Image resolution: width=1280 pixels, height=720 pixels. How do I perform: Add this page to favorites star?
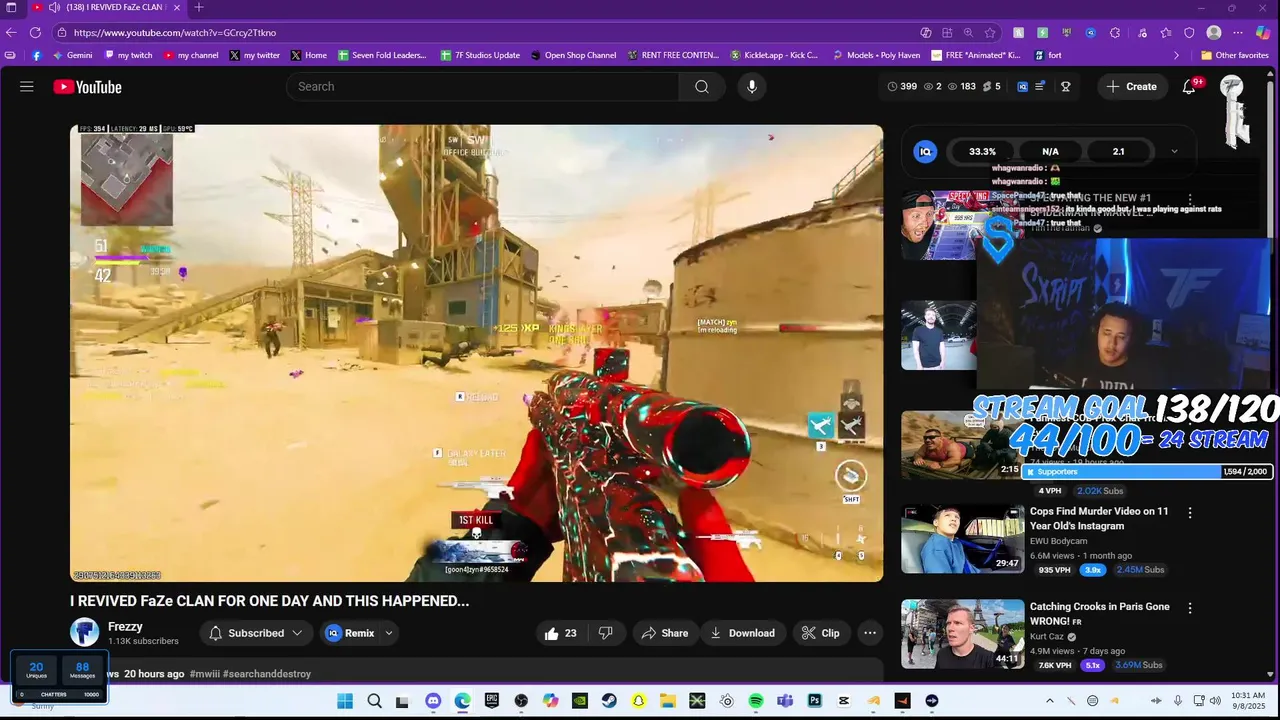[990, 33]
